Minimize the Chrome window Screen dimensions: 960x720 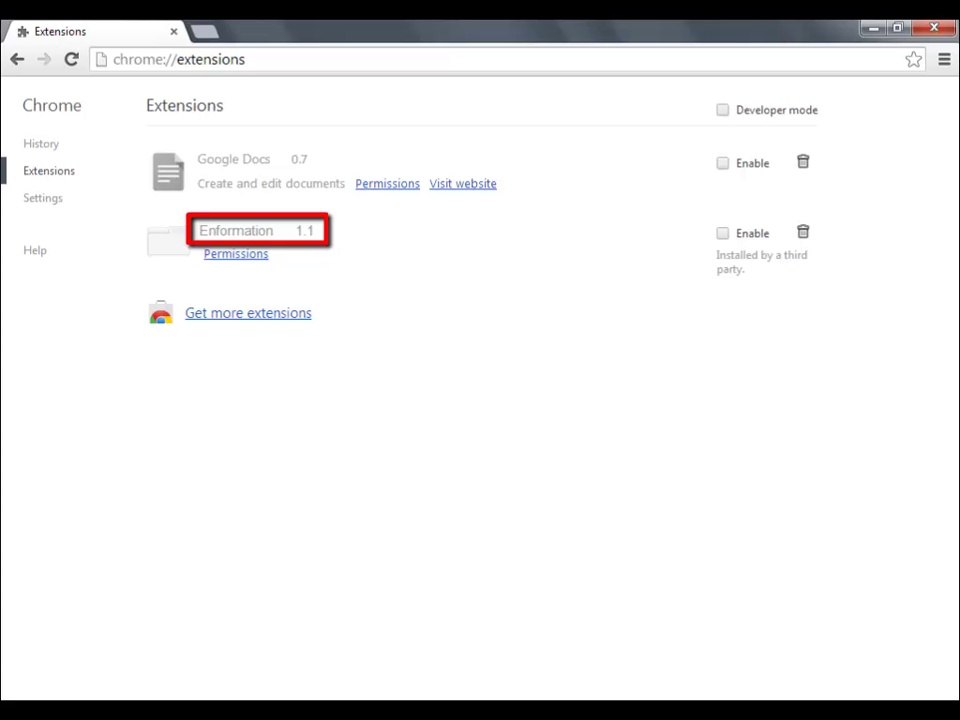(874, 28)
